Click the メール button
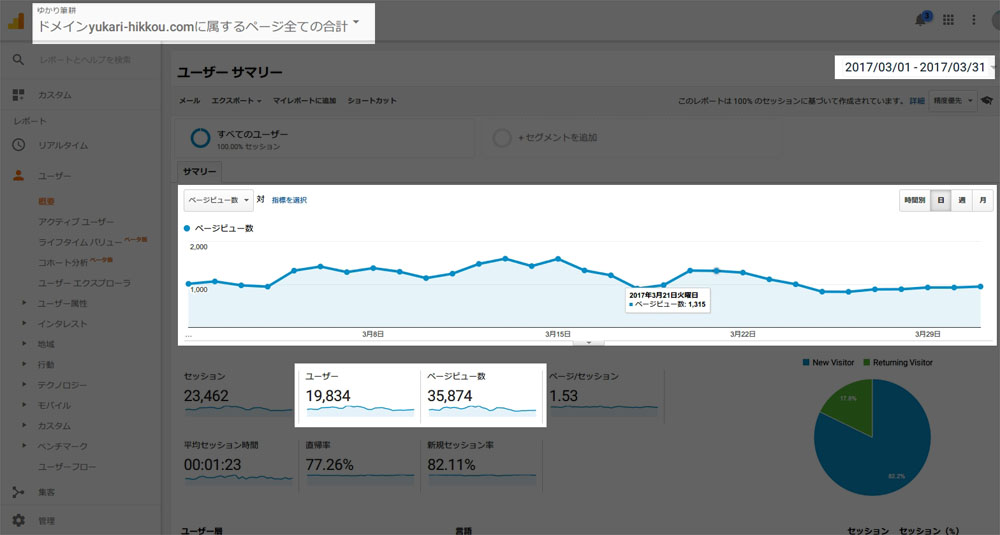 189,101
